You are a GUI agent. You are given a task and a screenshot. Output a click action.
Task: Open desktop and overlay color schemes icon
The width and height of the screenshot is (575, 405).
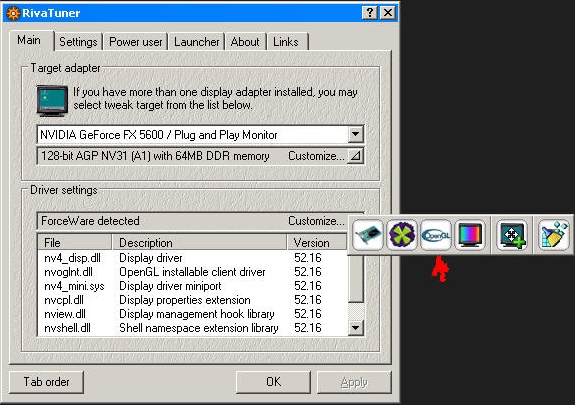pyautogui.click(x=470, y=235)
